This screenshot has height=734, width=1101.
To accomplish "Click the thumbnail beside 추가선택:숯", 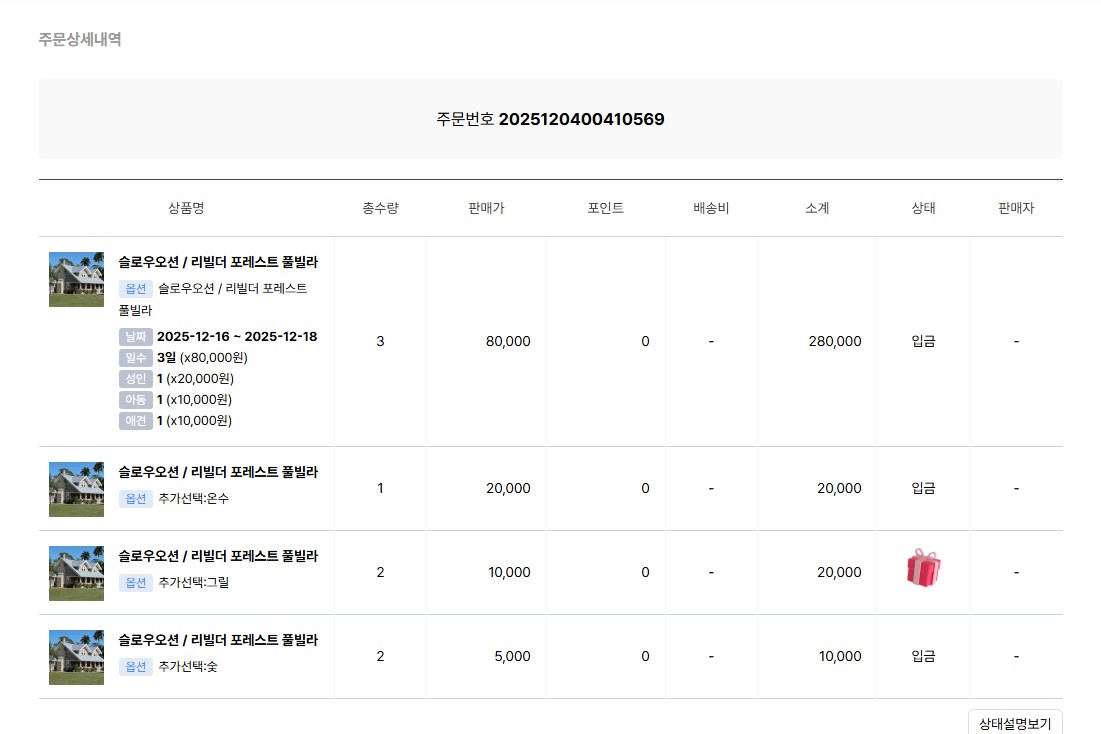I will [76, 657].
